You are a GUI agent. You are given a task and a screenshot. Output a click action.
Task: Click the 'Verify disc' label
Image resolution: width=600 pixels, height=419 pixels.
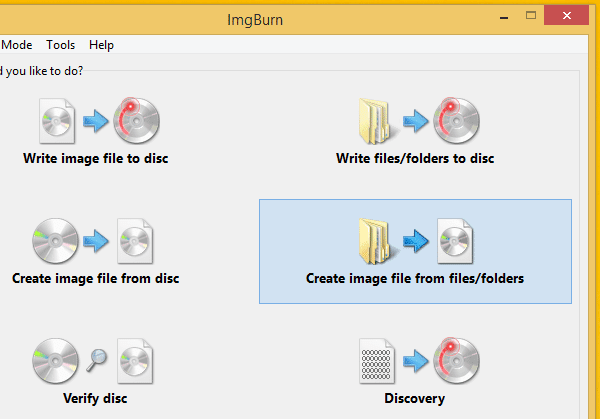tap(95, 398)
